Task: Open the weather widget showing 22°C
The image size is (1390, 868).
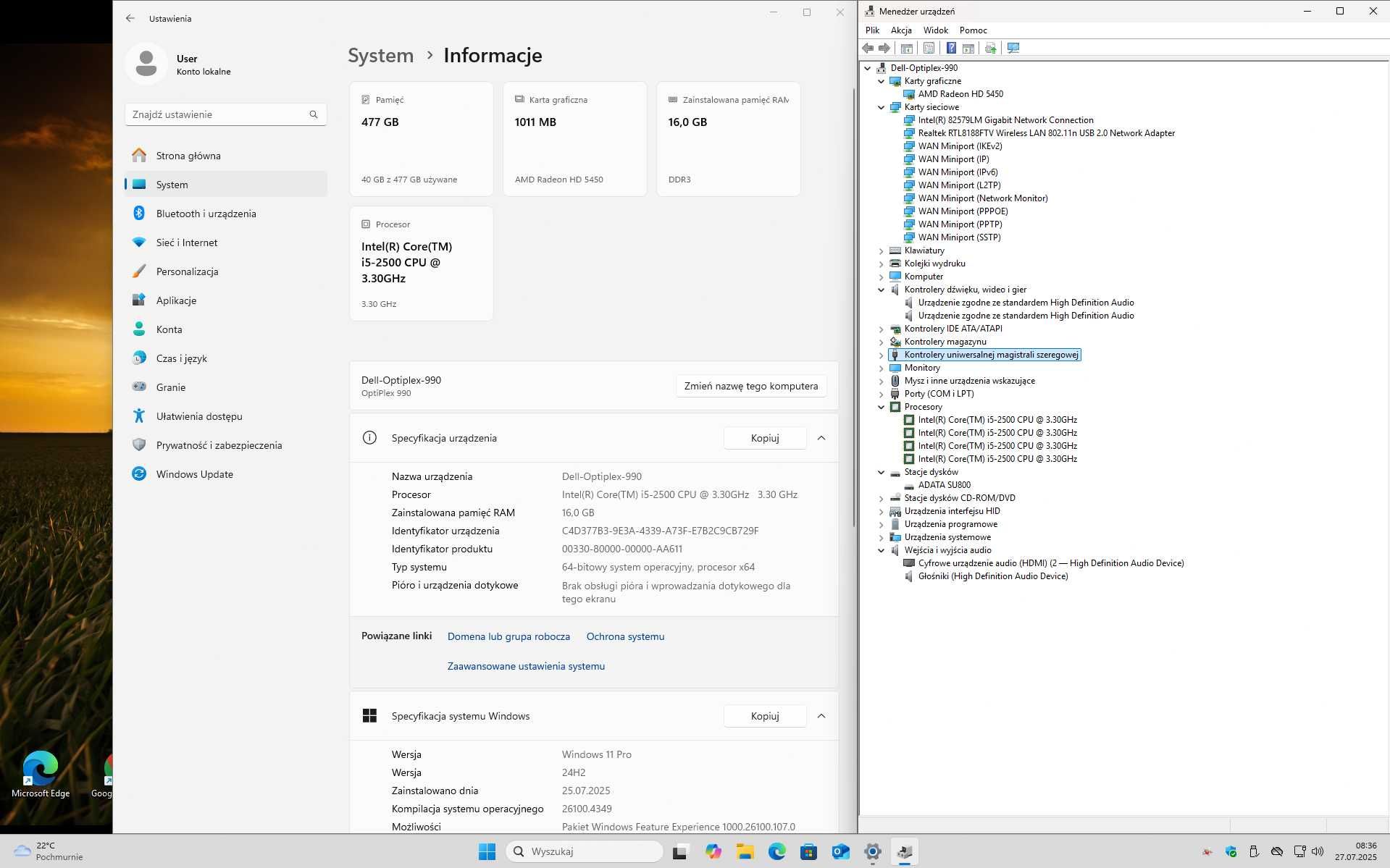Action: point(49,851)
